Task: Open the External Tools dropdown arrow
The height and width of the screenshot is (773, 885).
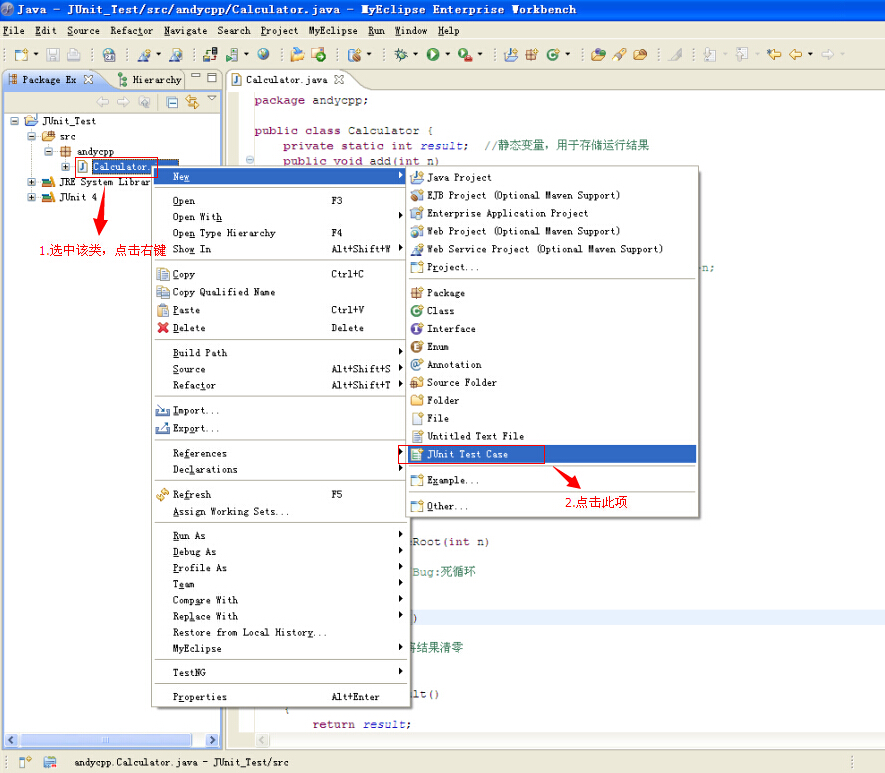Action: 480,54
